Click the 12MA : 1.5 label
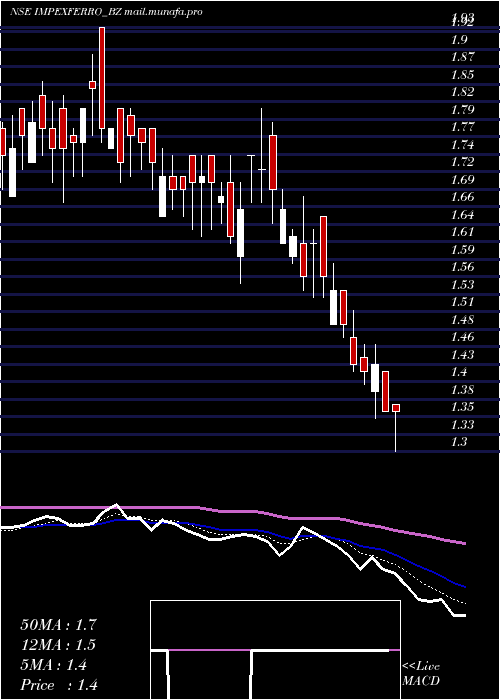This screenshot has height=700, width=500. click(58, 645)
